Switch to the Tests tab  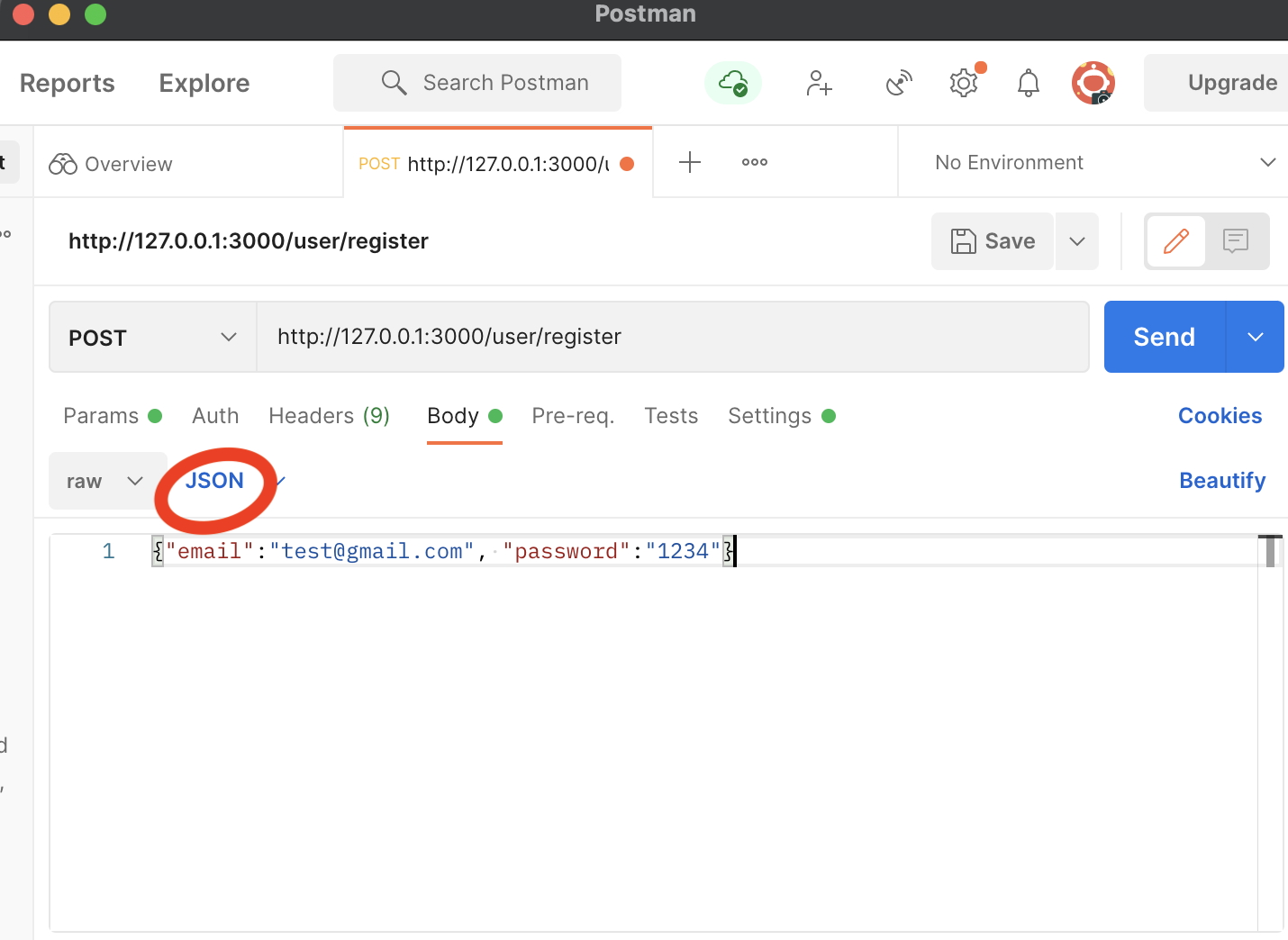tap(671, 416)
